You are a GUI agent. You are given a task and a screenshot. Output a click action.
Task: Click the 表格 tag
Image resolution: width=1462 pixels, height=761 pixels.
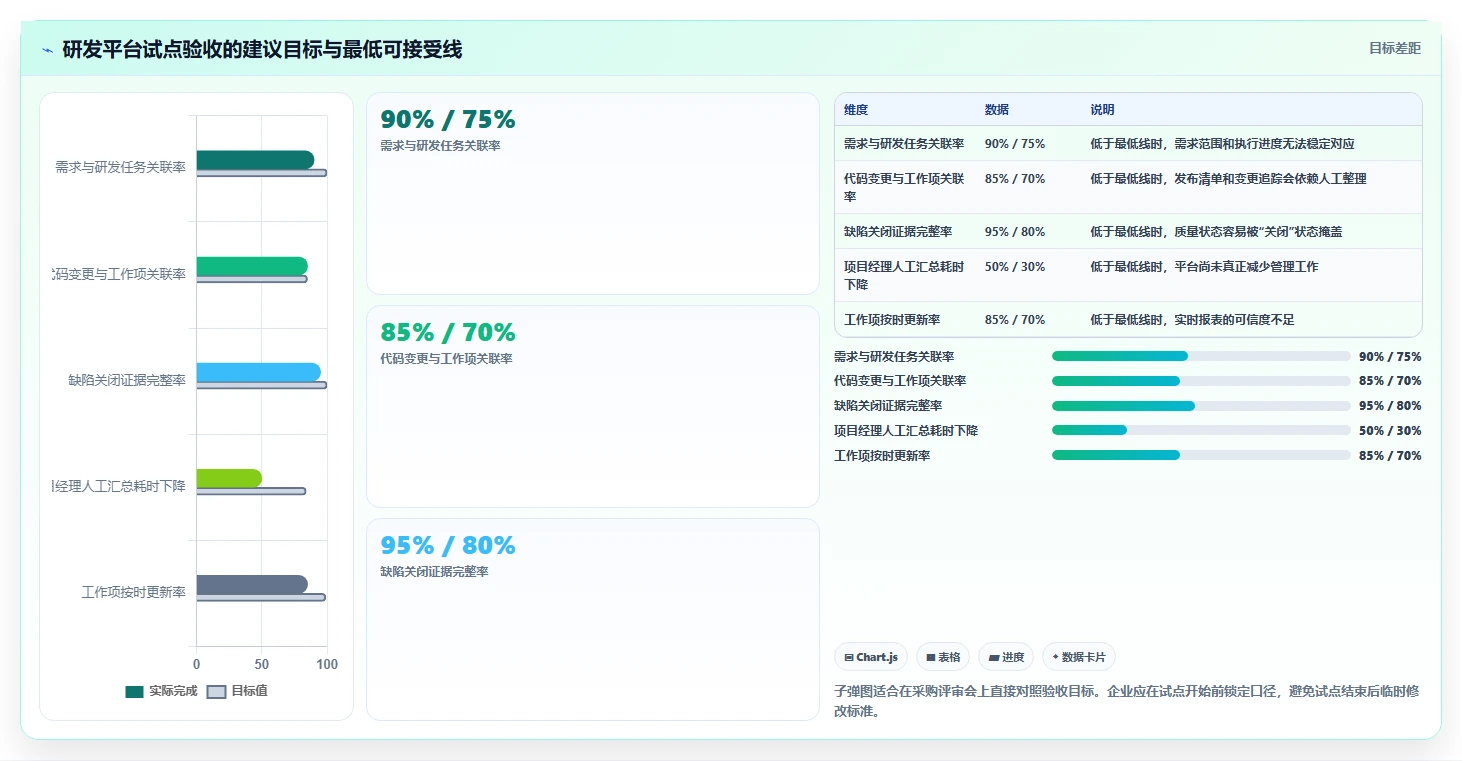943,657
